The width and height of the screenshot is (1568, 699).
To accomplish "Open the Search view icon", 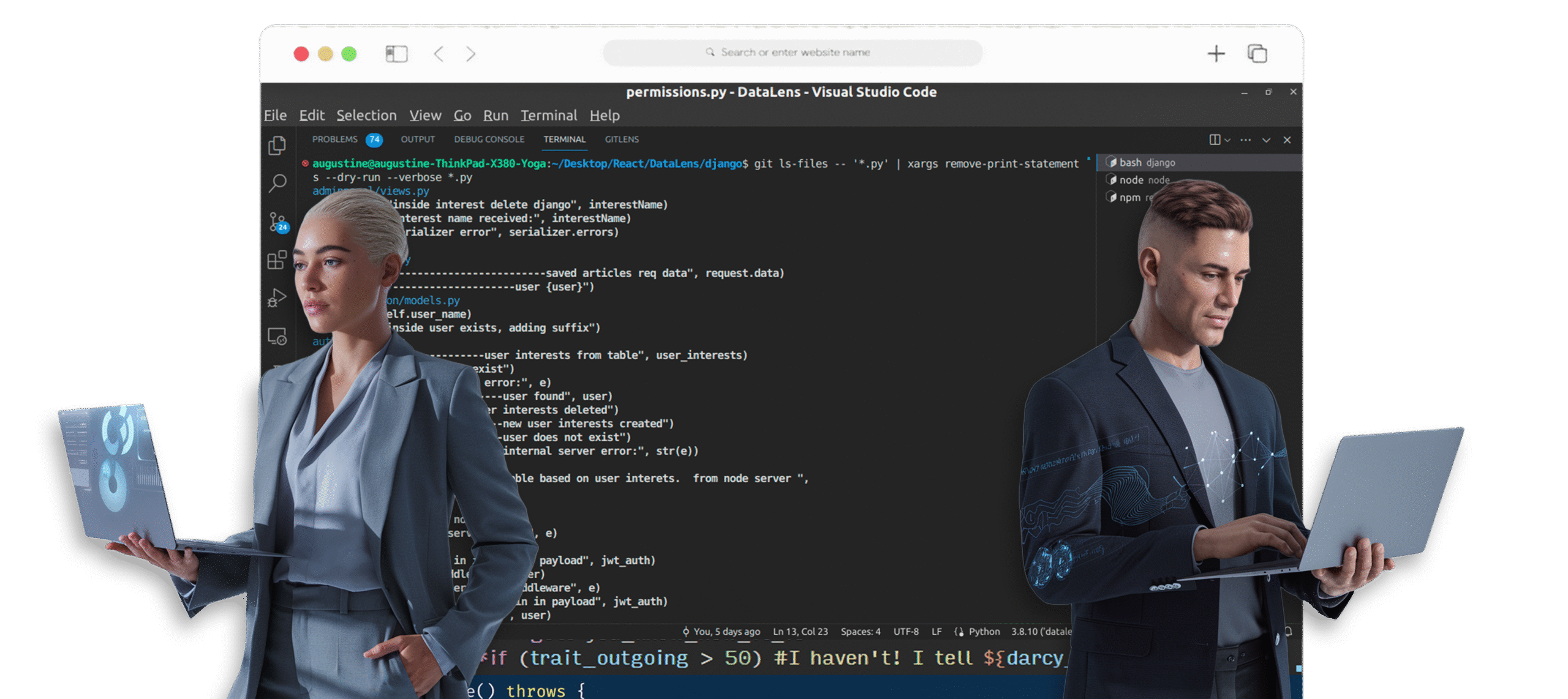I will pos(277,182).
